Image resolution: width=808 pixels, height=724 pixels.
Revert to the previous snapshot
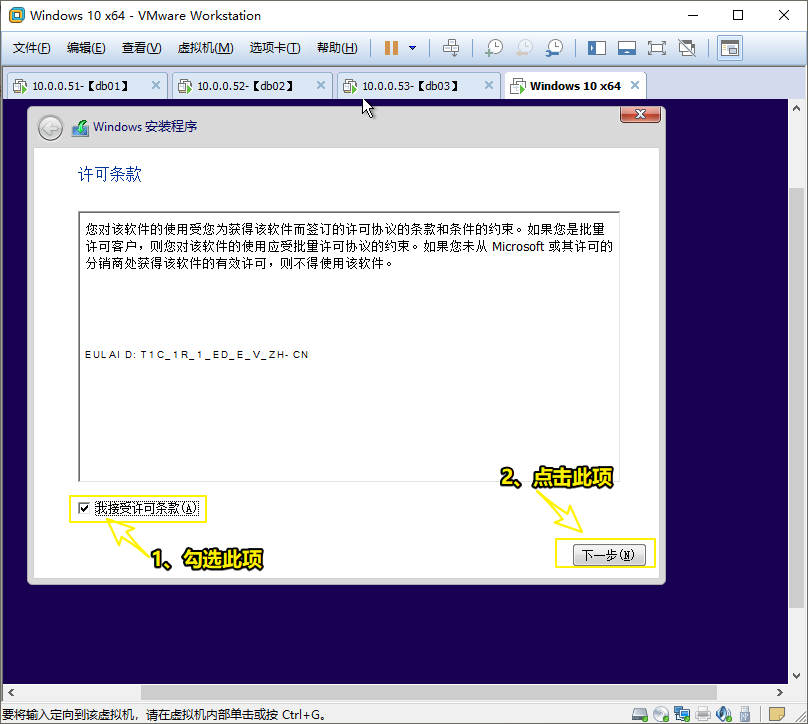[x=524, y=48]
